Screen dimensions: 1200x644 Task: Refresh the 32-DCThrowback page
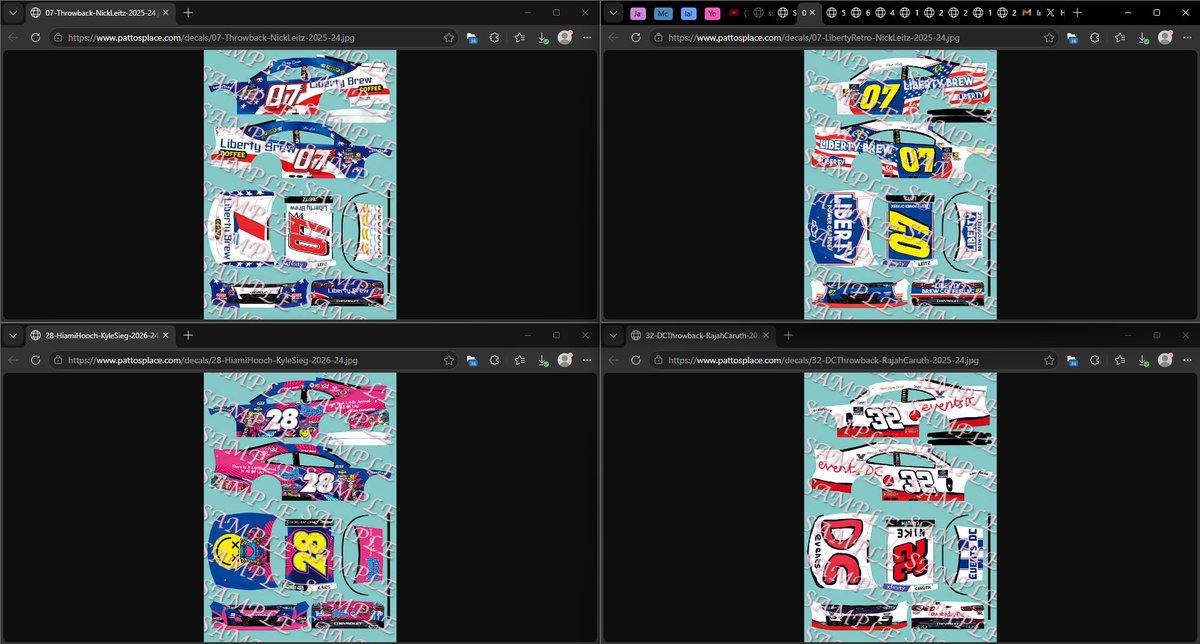[636, 359]
